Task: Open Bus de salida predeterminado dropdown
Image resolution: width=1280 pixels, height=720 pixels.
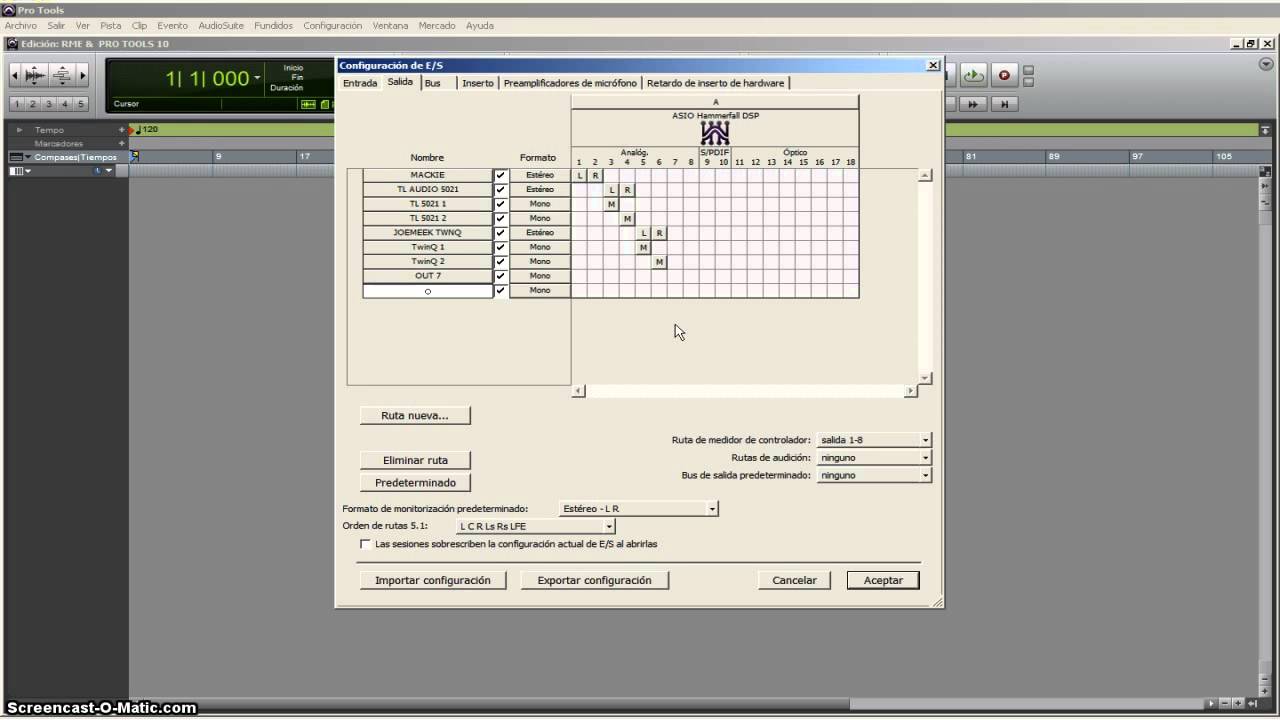Action: (x=874, y=476)
